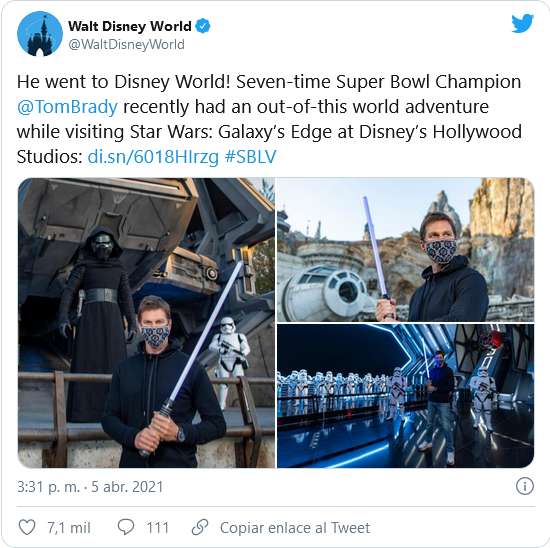This screenshot has width=550, height=548.
Task: Open the @TomBrady mention link
Action: 67,107
